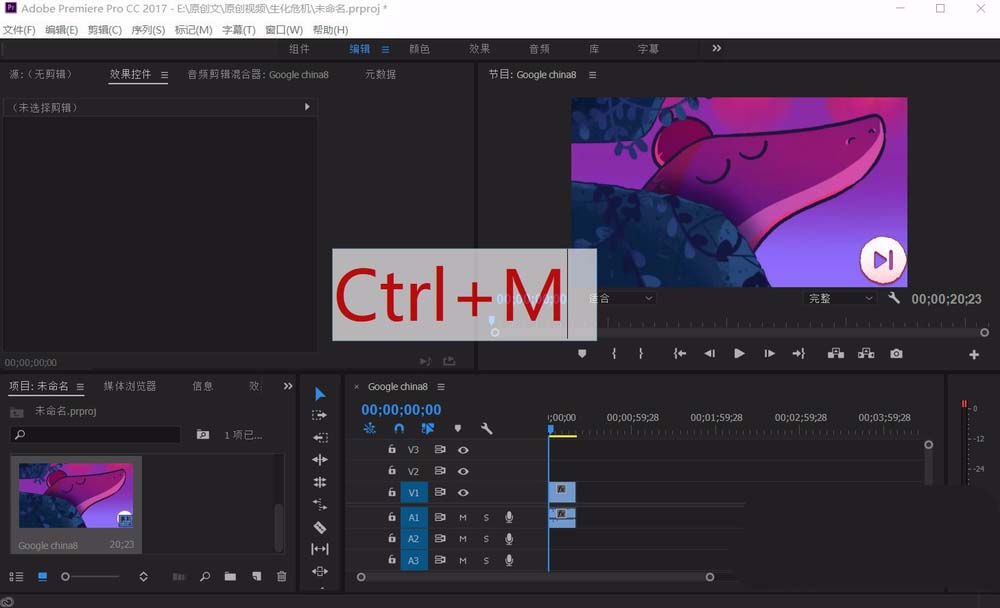Switch Project panel to icon view

tap(43, 577)
